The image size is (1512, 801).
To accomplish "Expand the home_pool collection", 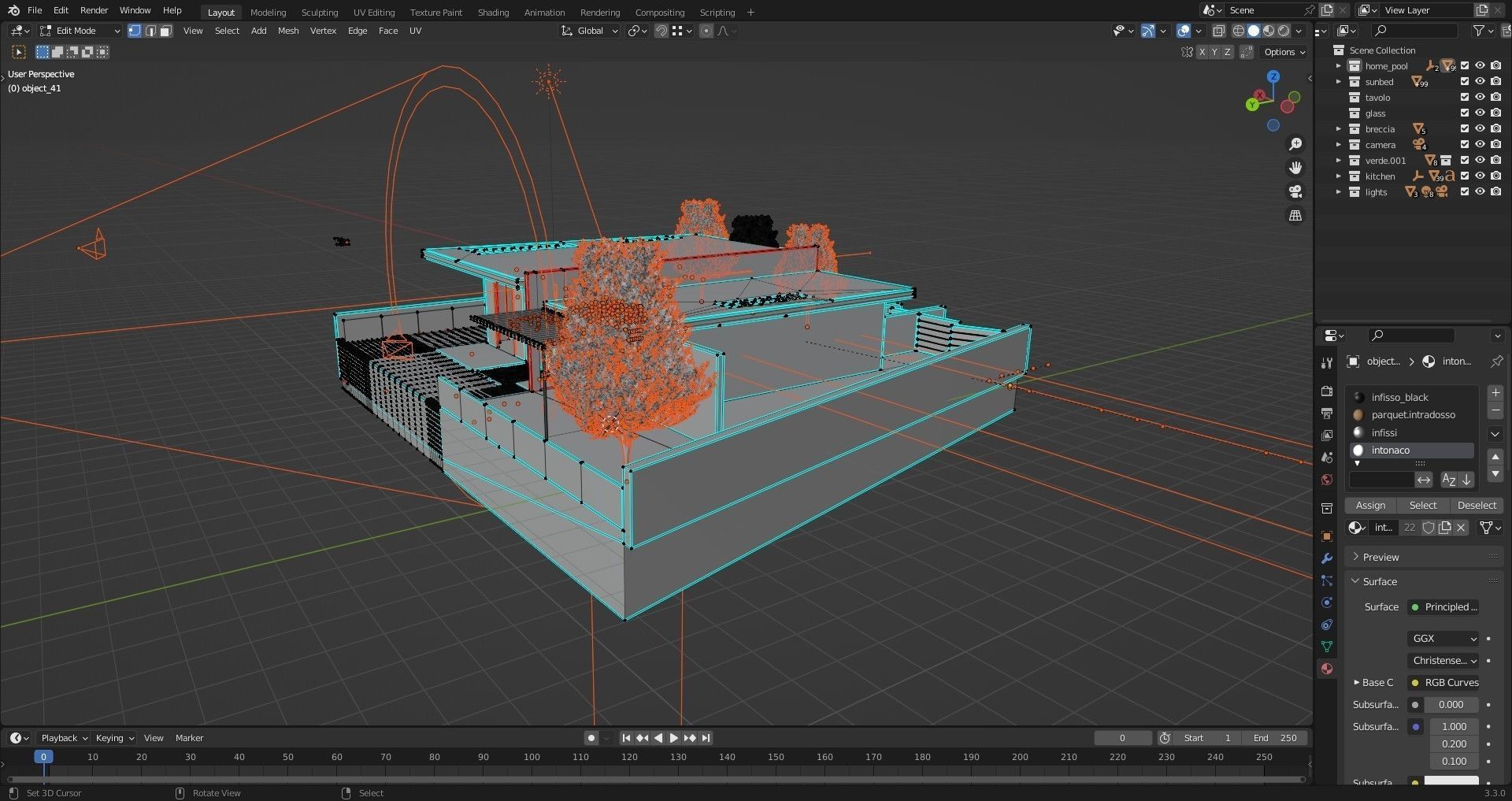I will [x=1338, y=66].
